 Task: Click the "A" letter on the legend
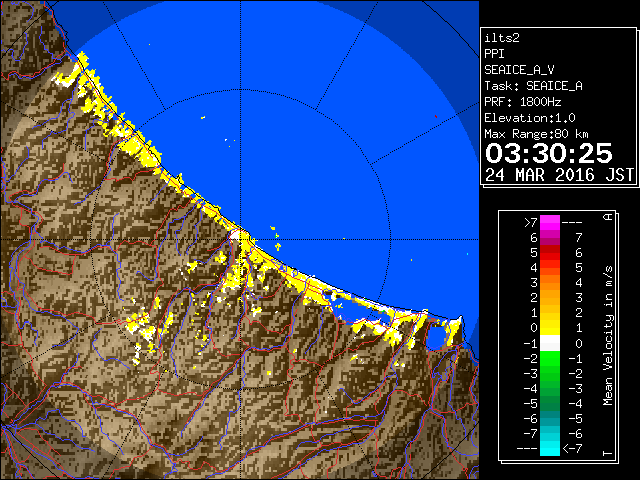[608, 217]
